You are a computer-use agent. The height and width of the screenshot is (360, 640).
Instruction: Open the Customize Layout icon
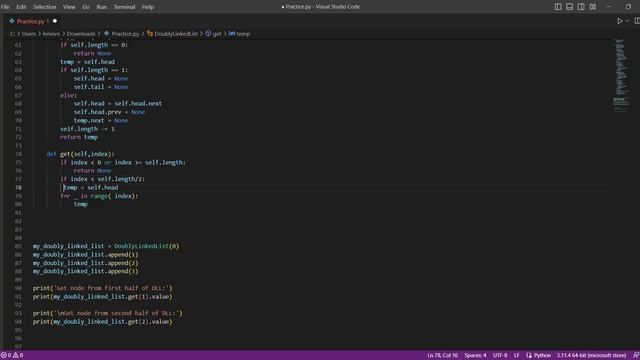click(x=592, y=7)
